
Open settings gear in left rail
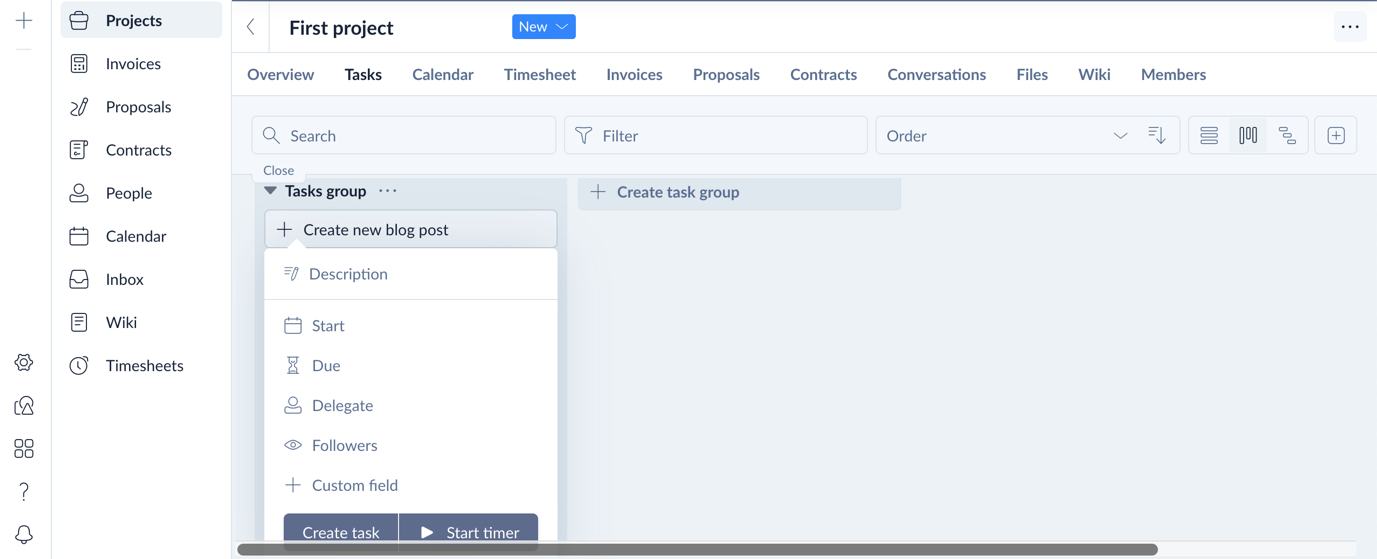tap(24, 362)
